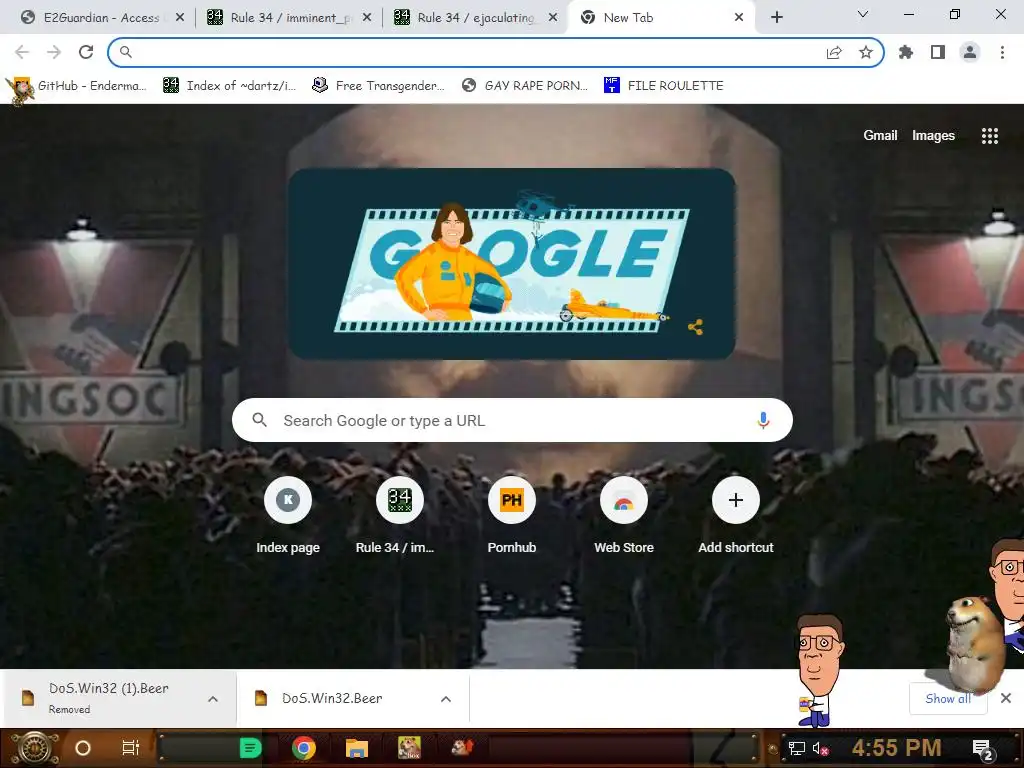Open the GitHub - Enderma... bookmark
This screenshot has width=1024, height=768.
pos(80,86)
